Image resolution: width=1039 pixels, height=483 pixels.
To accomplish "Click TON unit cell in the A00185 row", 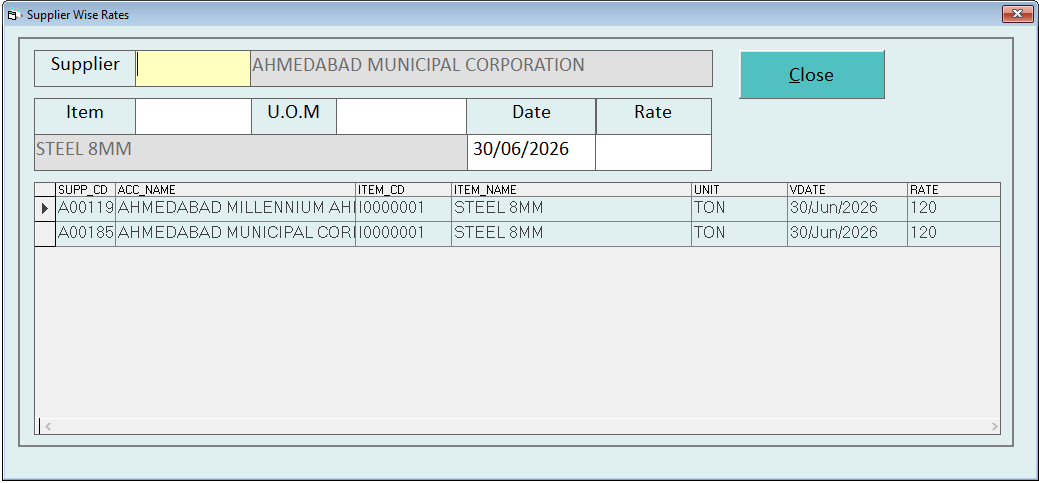I will click(x=739, y=234).
